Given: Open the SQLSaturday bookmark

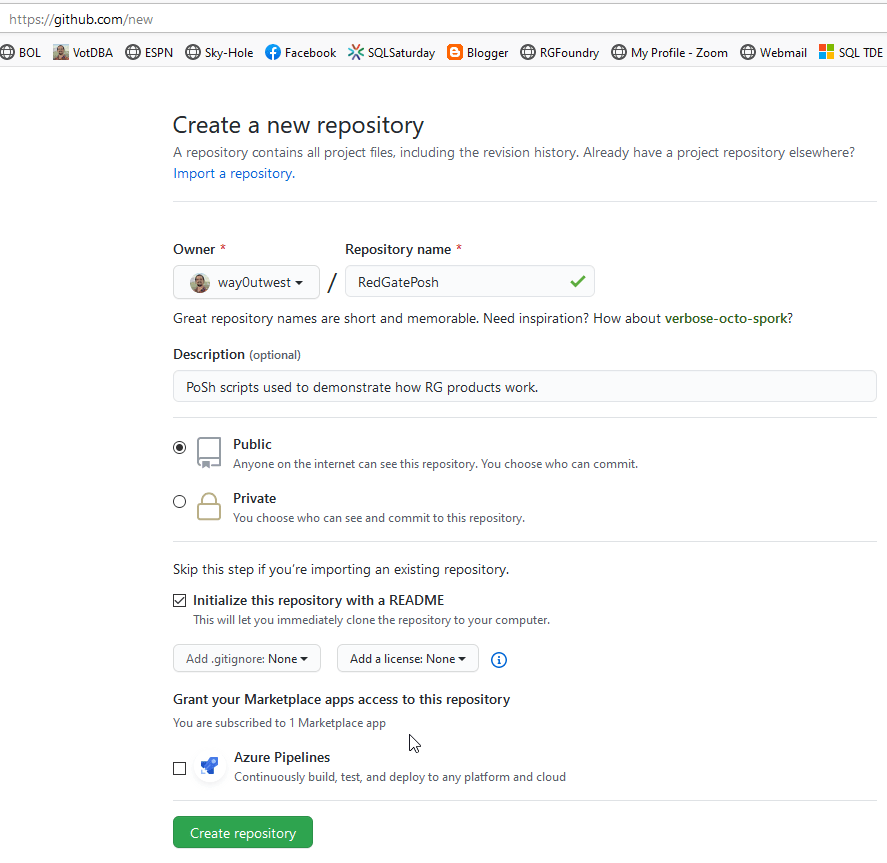Looking at the screenshot, I should [x=391, y=53].
